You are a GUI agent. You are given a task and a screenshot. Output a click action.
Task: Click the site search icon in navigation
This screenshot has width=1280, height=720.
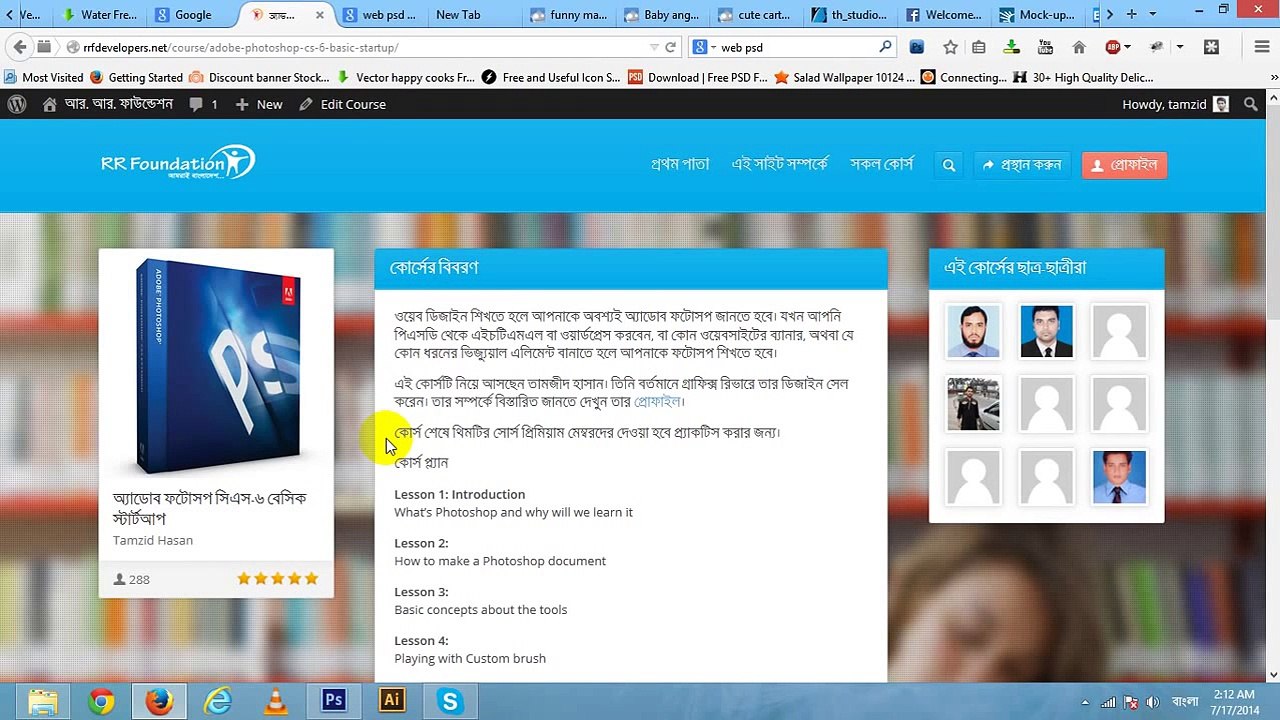pos(949,165)
